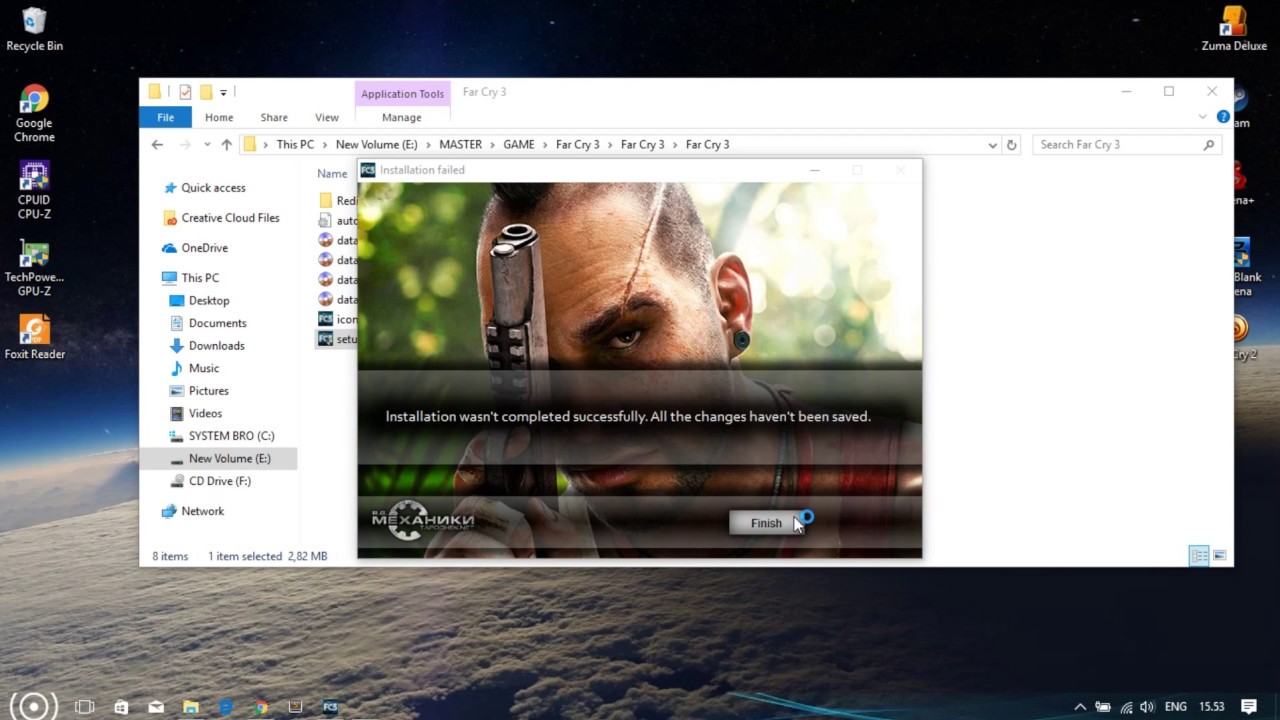Go forward in File Explorer
Image resolution: width=1280 pixels, height=720 pixels.
pos(184,145)
